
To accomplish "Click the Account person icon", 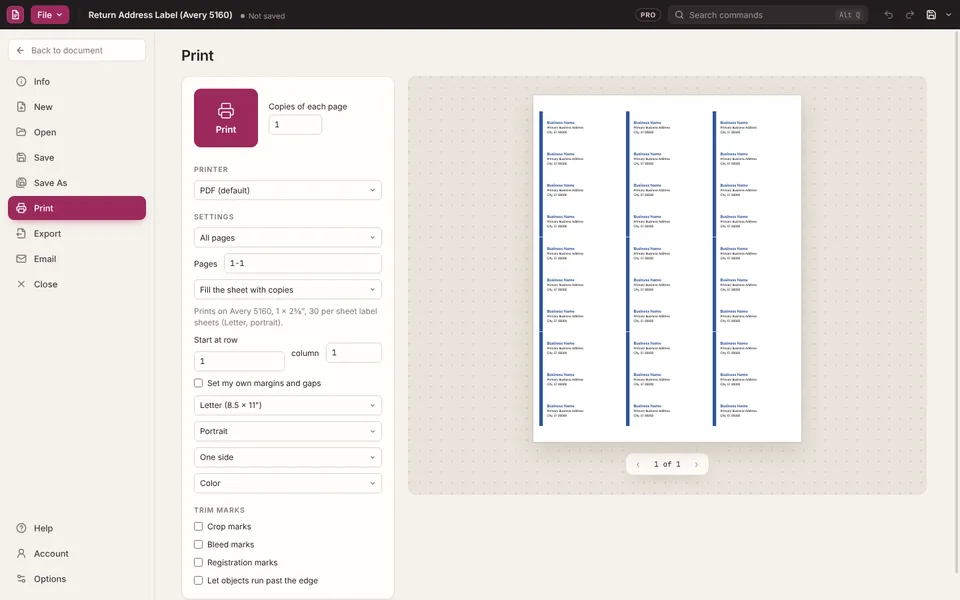I will [21, 553].
